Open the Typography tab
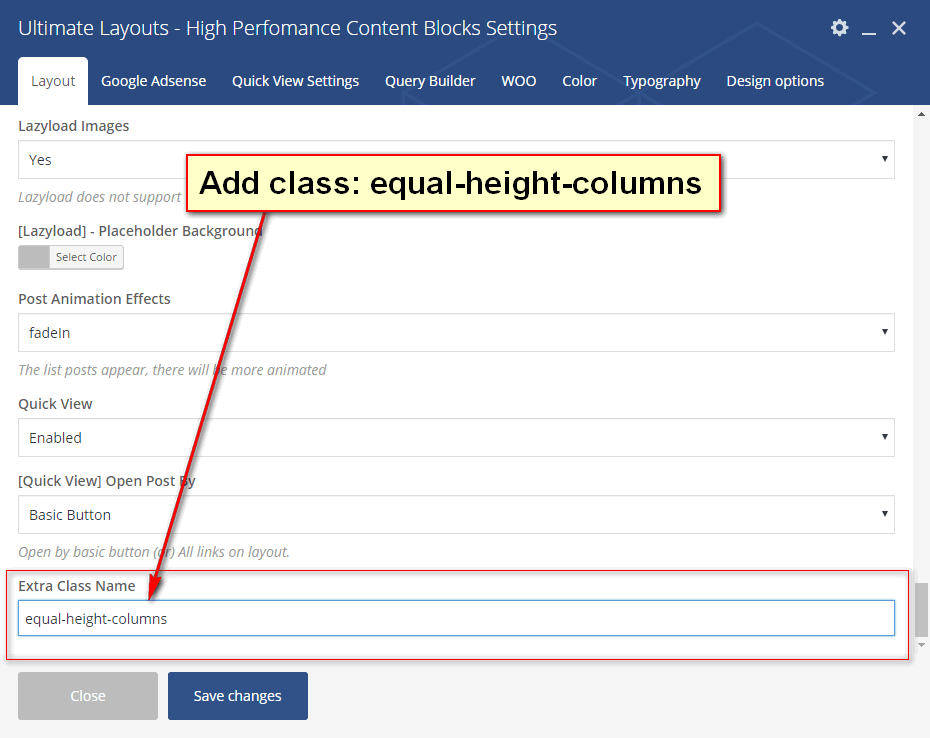Viewport: 930px width, 738px height. coord(661,81)
